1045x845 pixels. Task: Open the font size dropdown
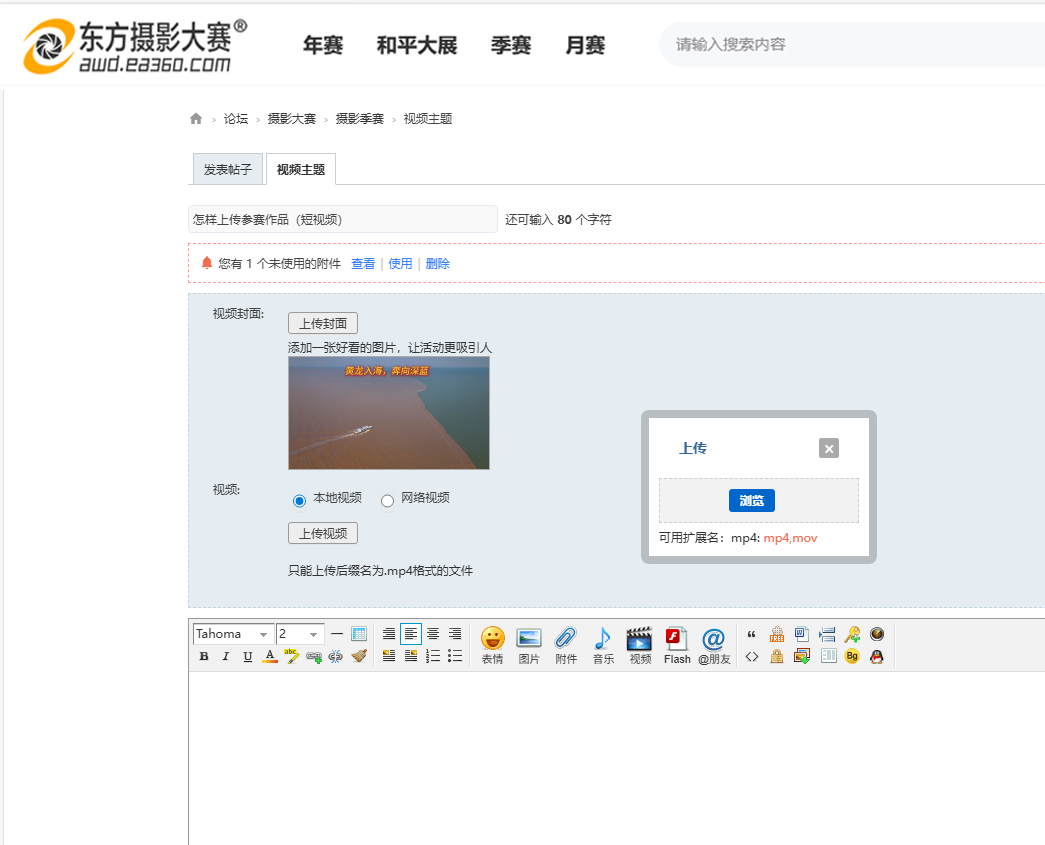coord(300,634)
